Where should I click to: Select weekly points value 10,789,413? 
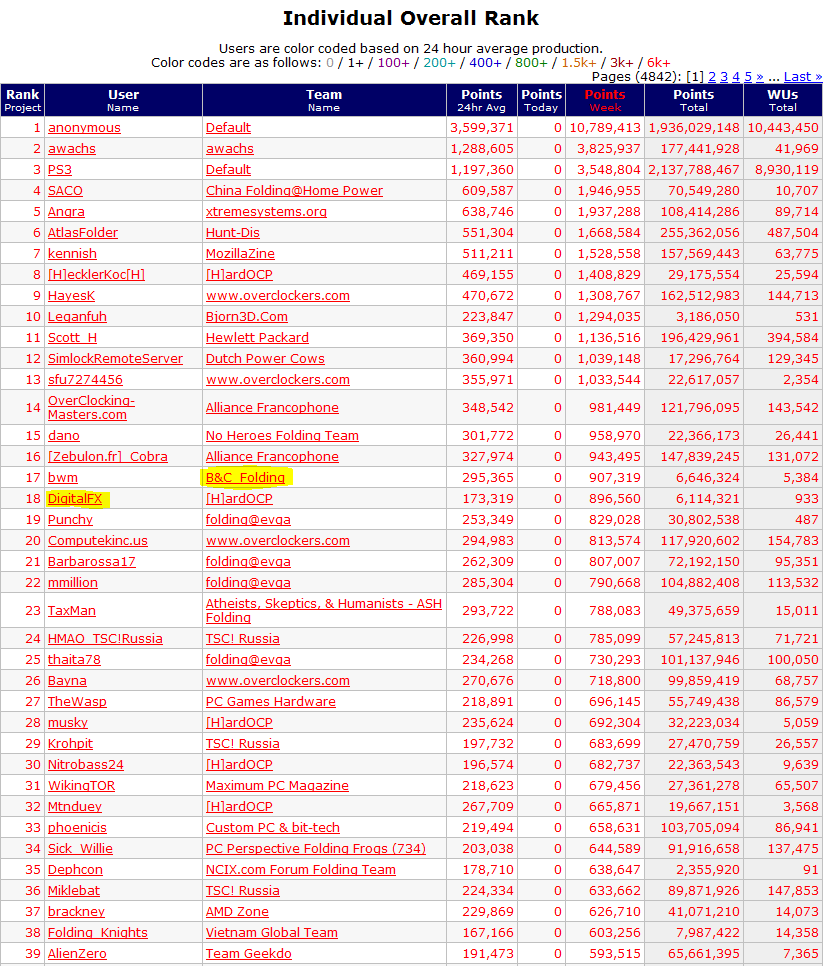(605, 128)
